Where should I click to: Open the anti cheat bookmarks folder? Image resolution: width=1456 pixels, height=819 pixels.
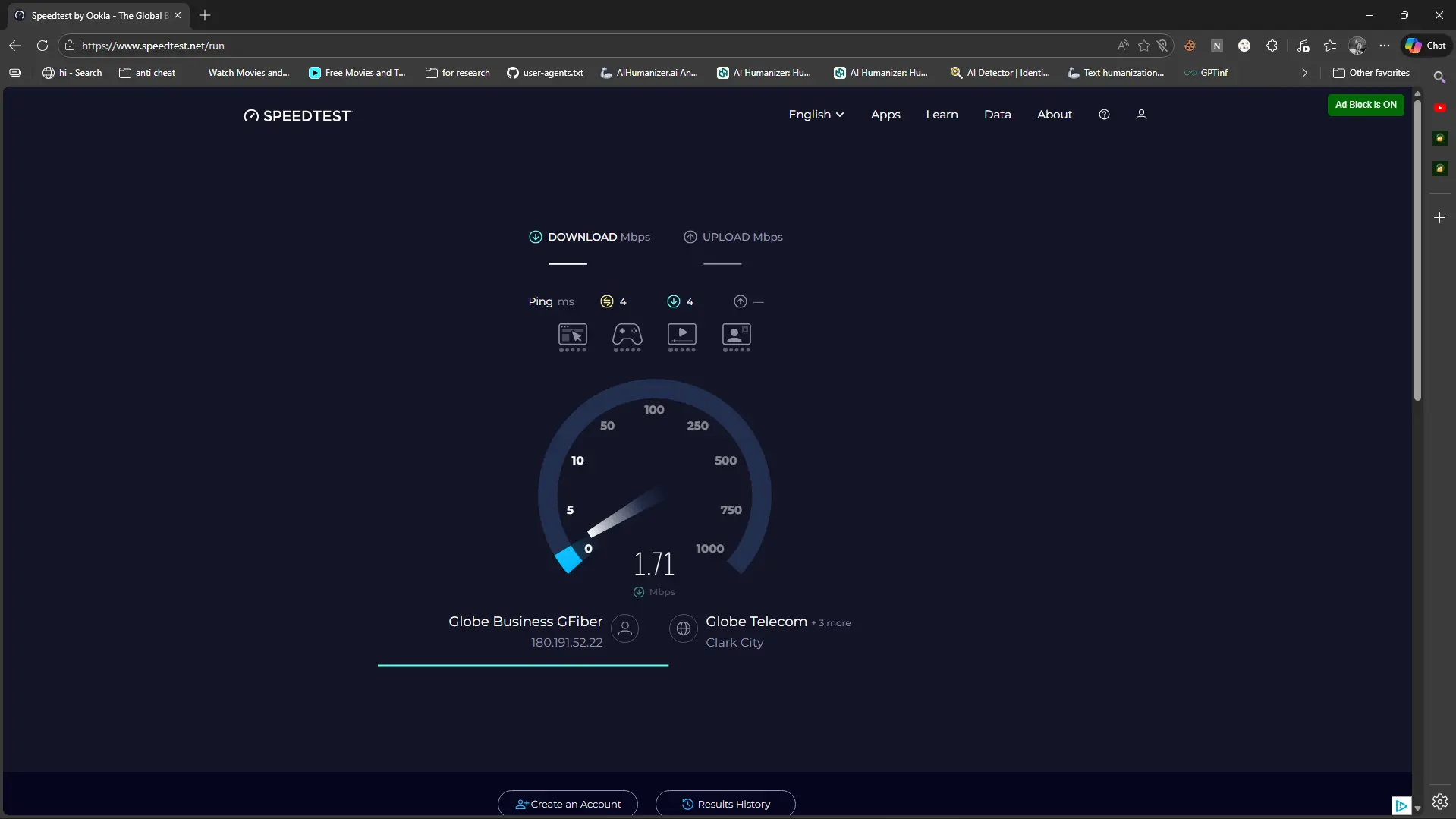[x=147, y=73]
